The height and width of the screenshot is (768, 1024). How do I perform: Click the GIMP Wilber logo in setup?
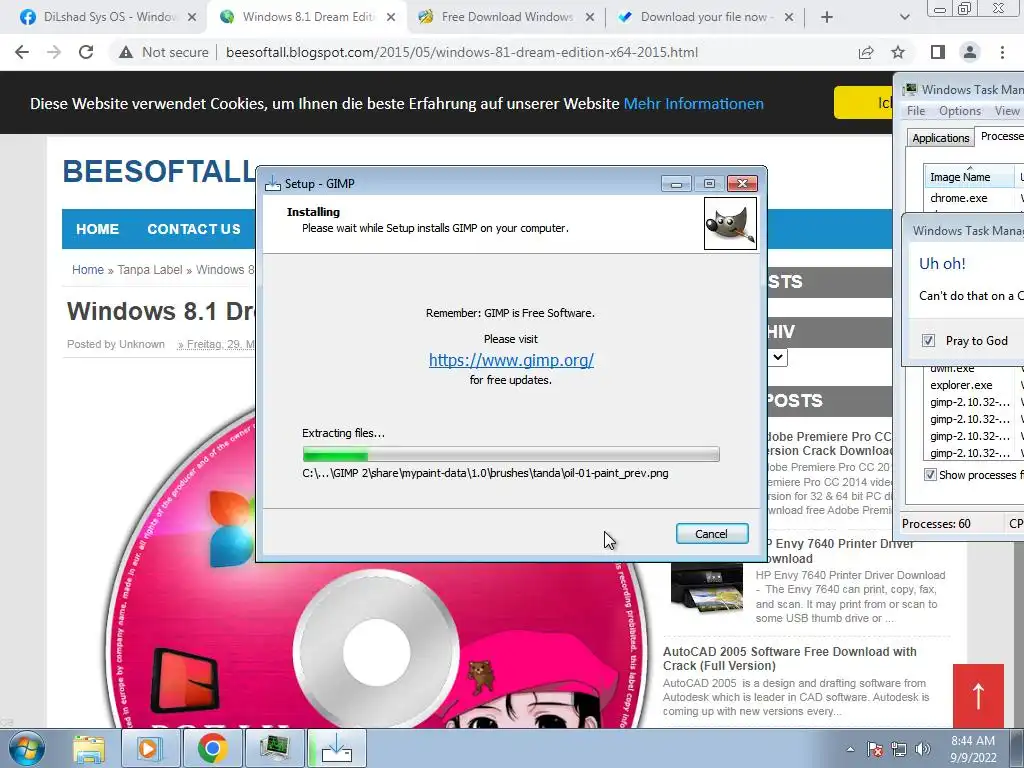[730, 223]
